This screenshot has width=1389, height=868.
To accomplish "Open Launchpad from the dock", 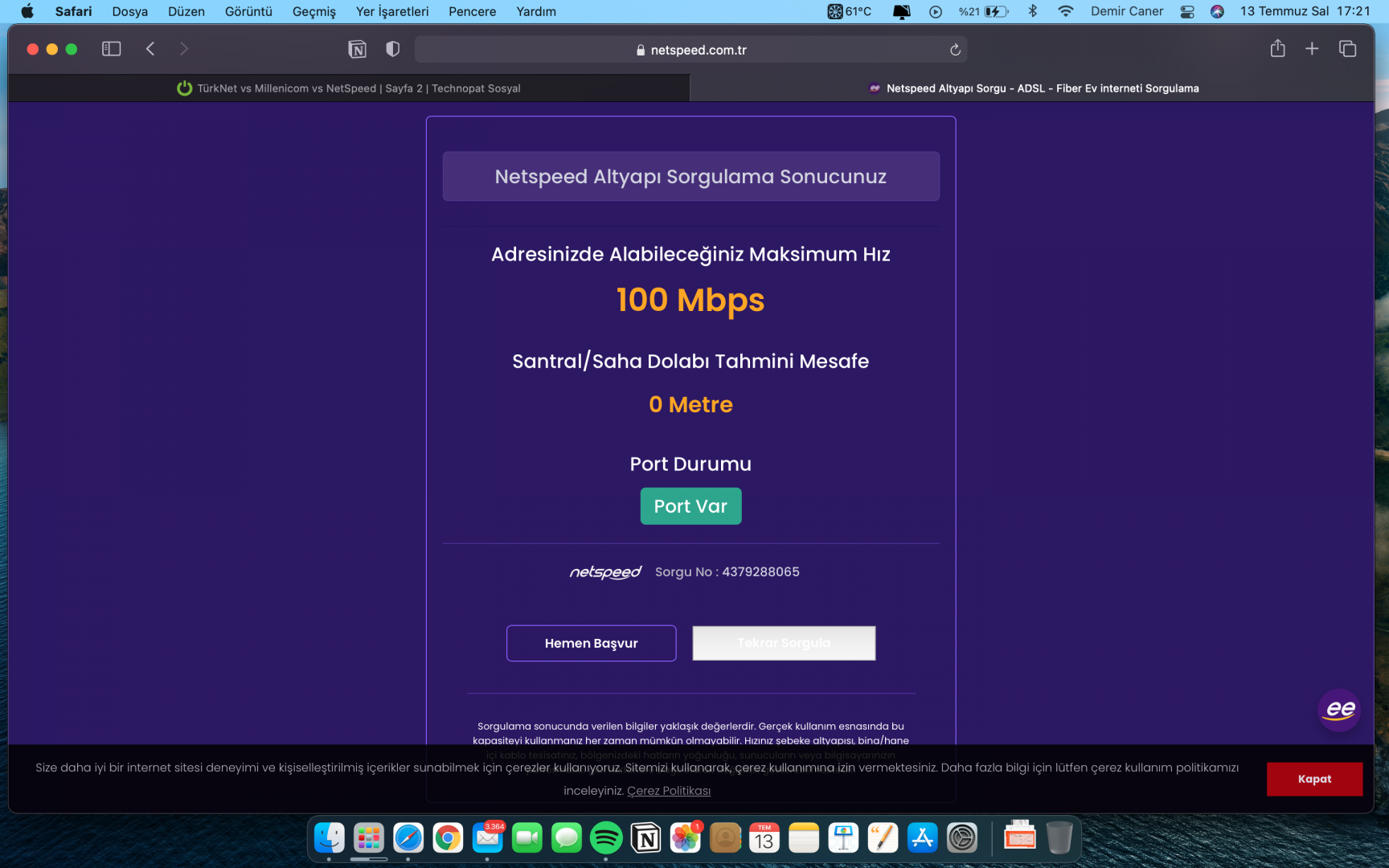I will tap(369, 838).
